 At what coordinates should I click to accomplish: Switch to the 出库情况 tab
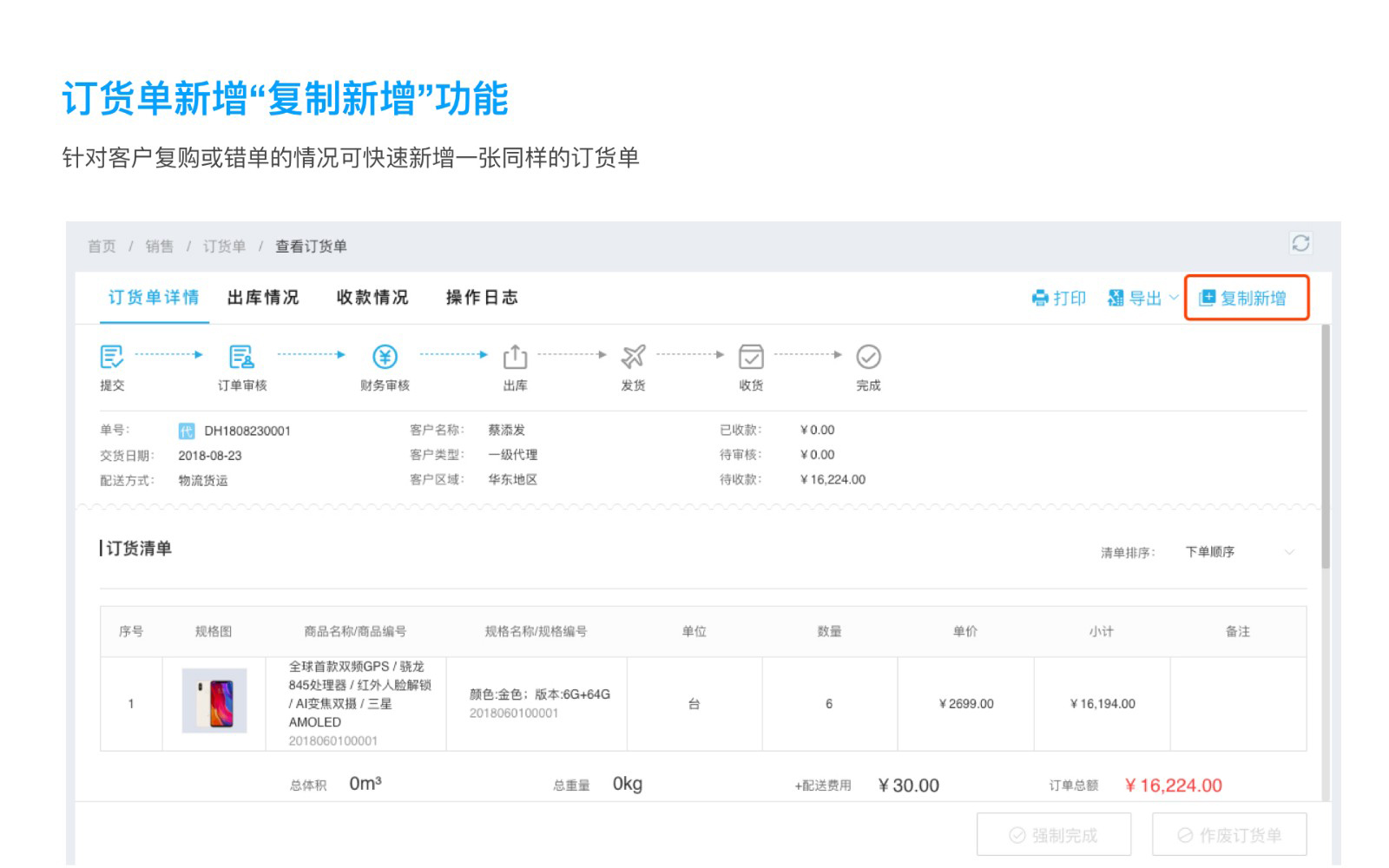(263, 298)
